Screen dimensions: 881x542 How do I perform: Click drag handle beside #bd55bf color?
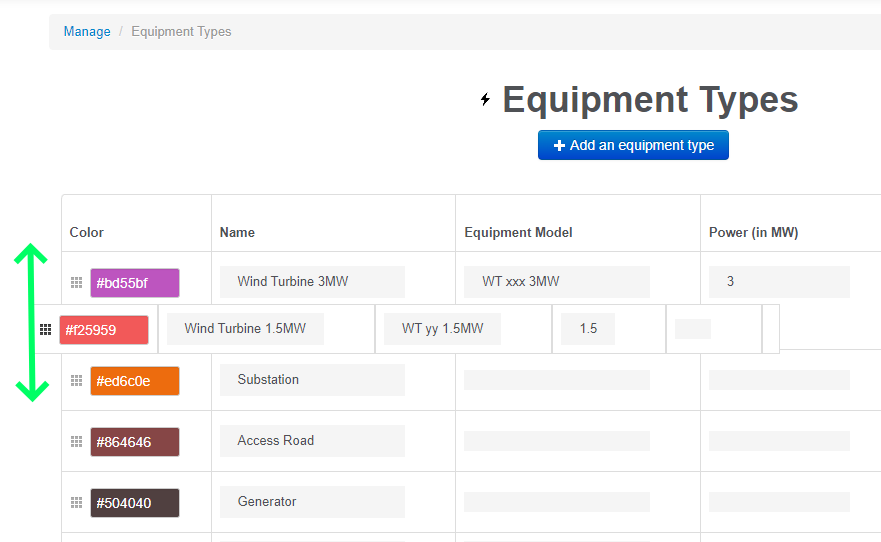(x=76, y=283)
